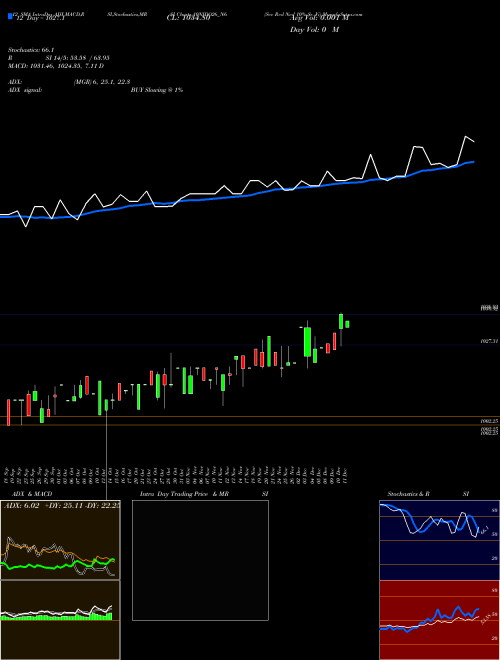Image resolution: width=500 pixels, height=660 pixels.
Task: Click the MACD values line
Action: (56, 66)
